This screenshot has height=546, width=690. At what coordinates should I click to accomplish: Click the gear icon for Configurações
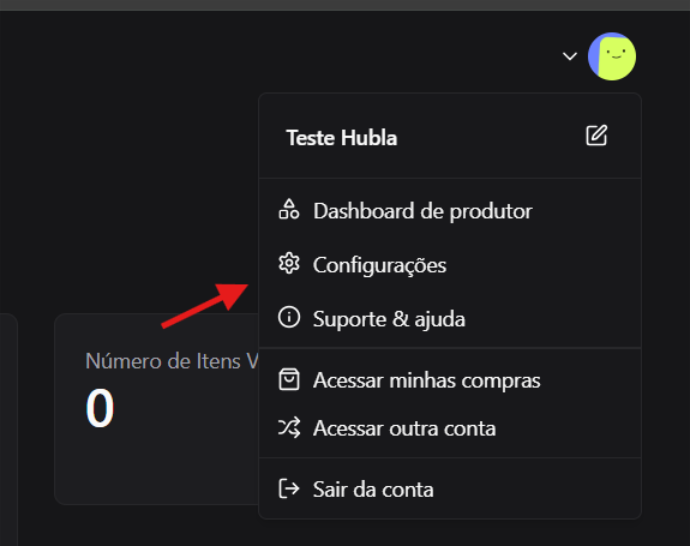[x=289, y=264]
